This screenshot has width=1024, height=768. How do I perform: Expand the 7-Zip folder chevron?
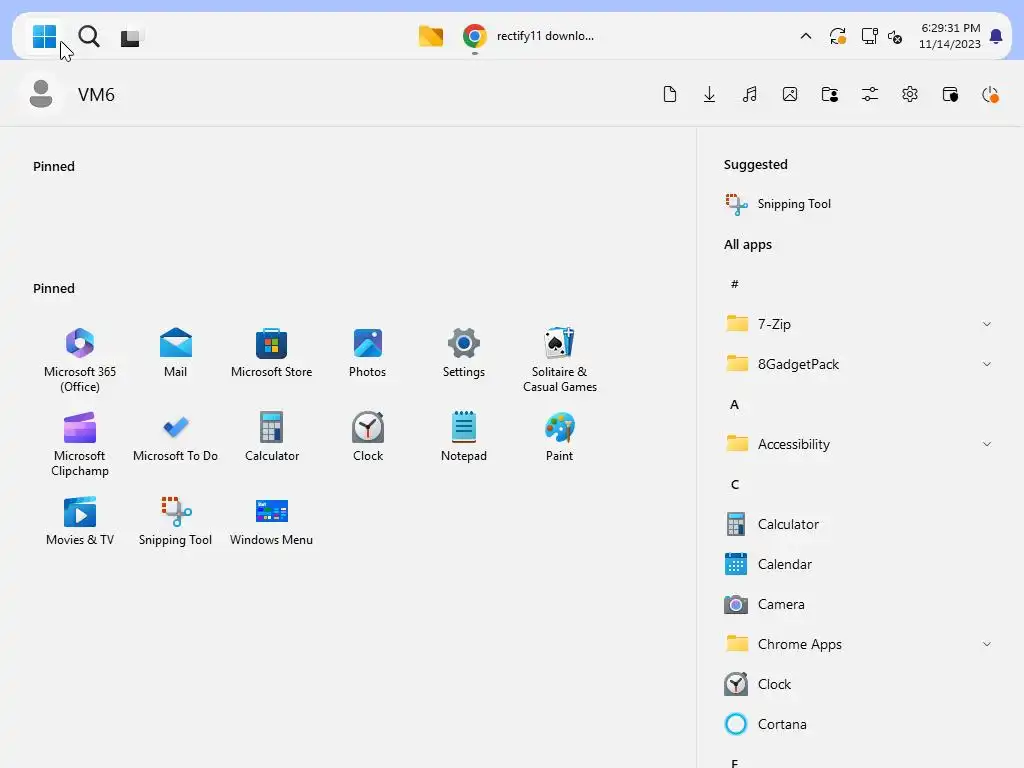pos(987,324)
